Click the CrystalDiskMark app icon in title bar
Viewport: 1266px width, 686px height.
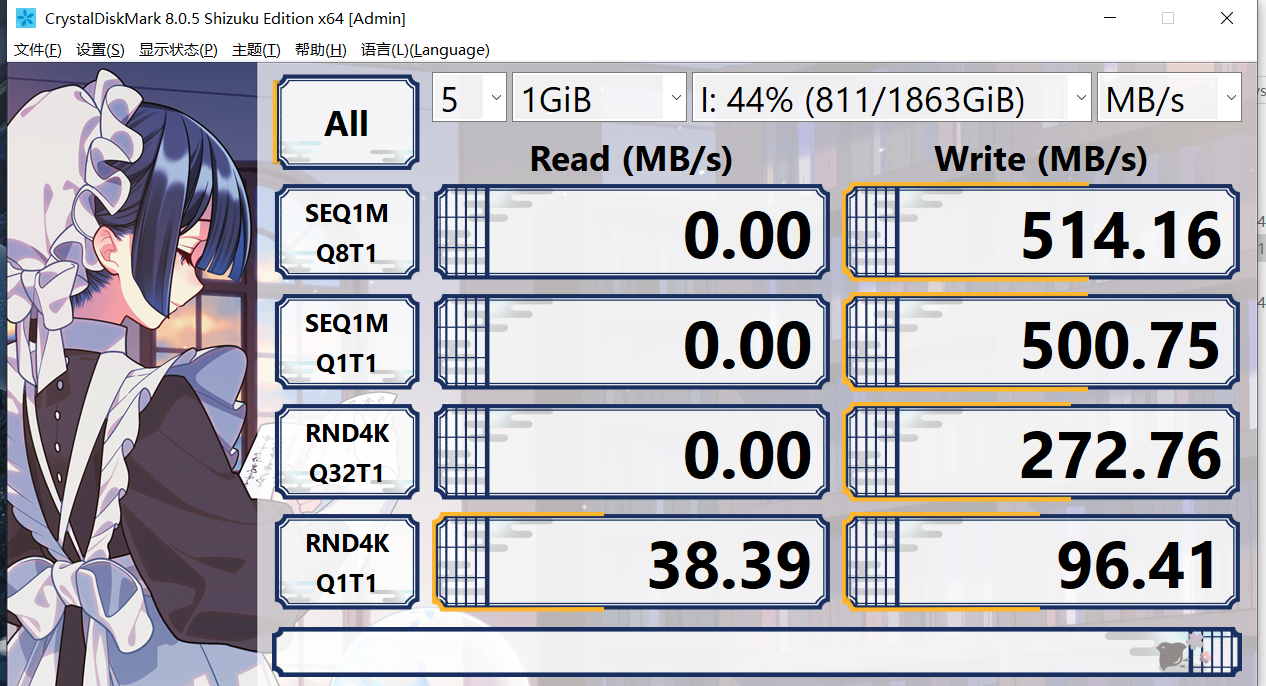point(25,18)
